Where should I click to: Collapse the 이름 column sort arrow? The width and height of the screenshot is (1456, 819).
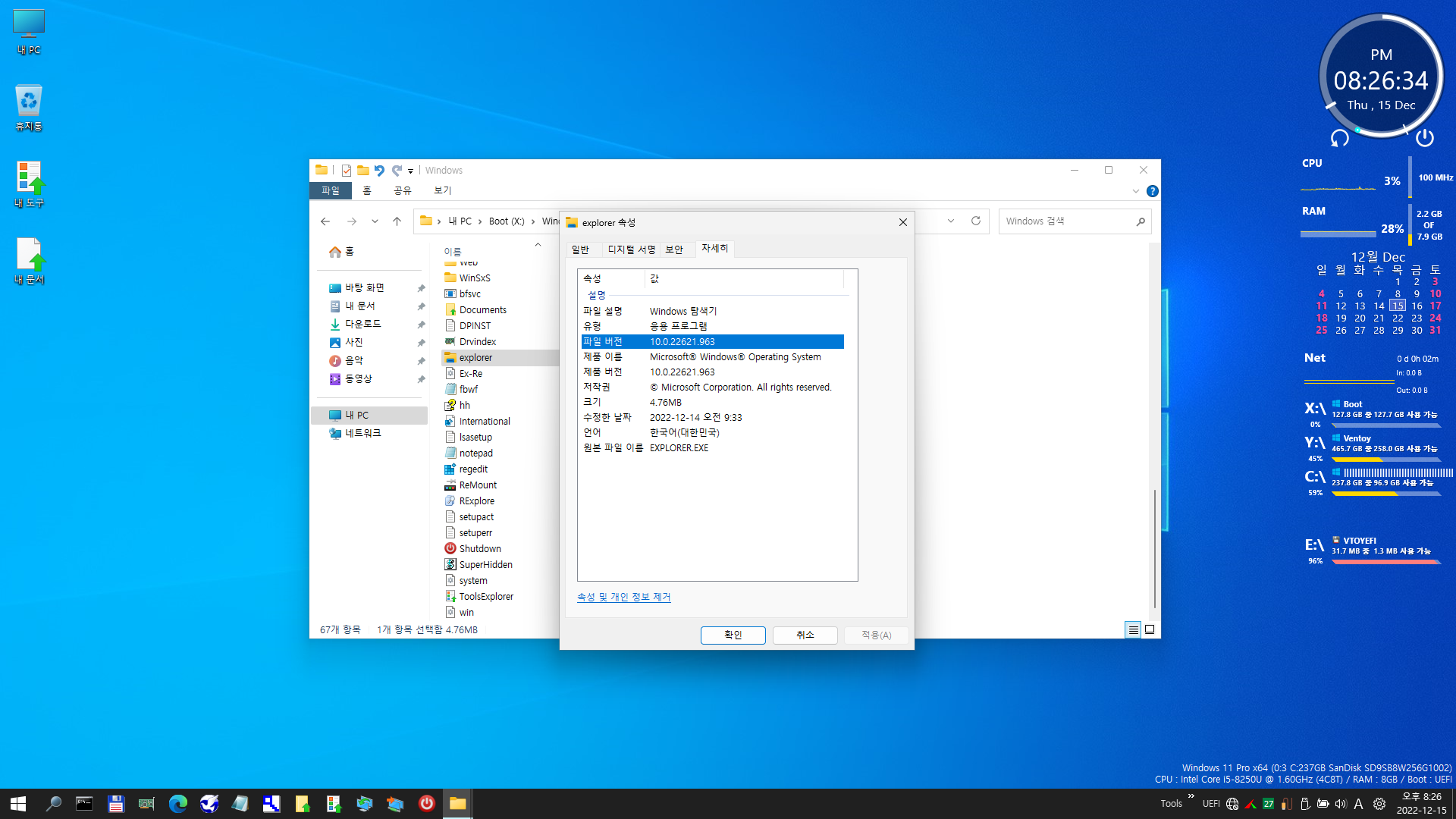(538, 244)
